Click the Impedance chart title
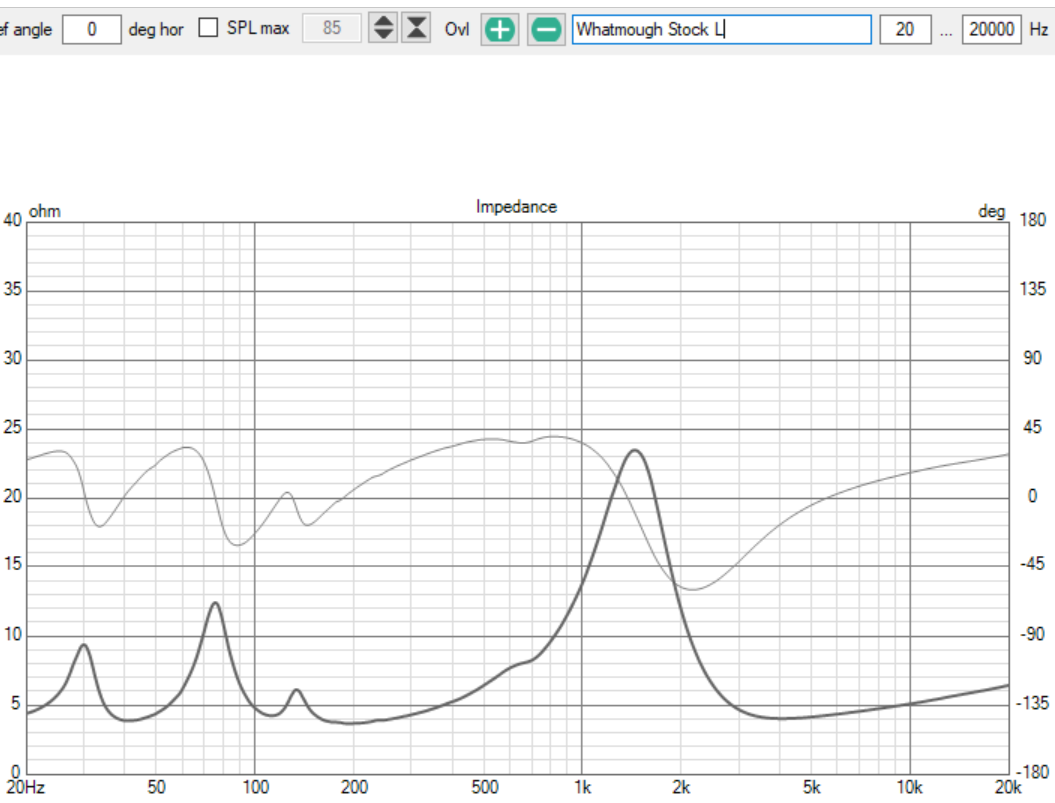Image resolution: width=1055 pixels, height=803 pixels. coord(516,207)
